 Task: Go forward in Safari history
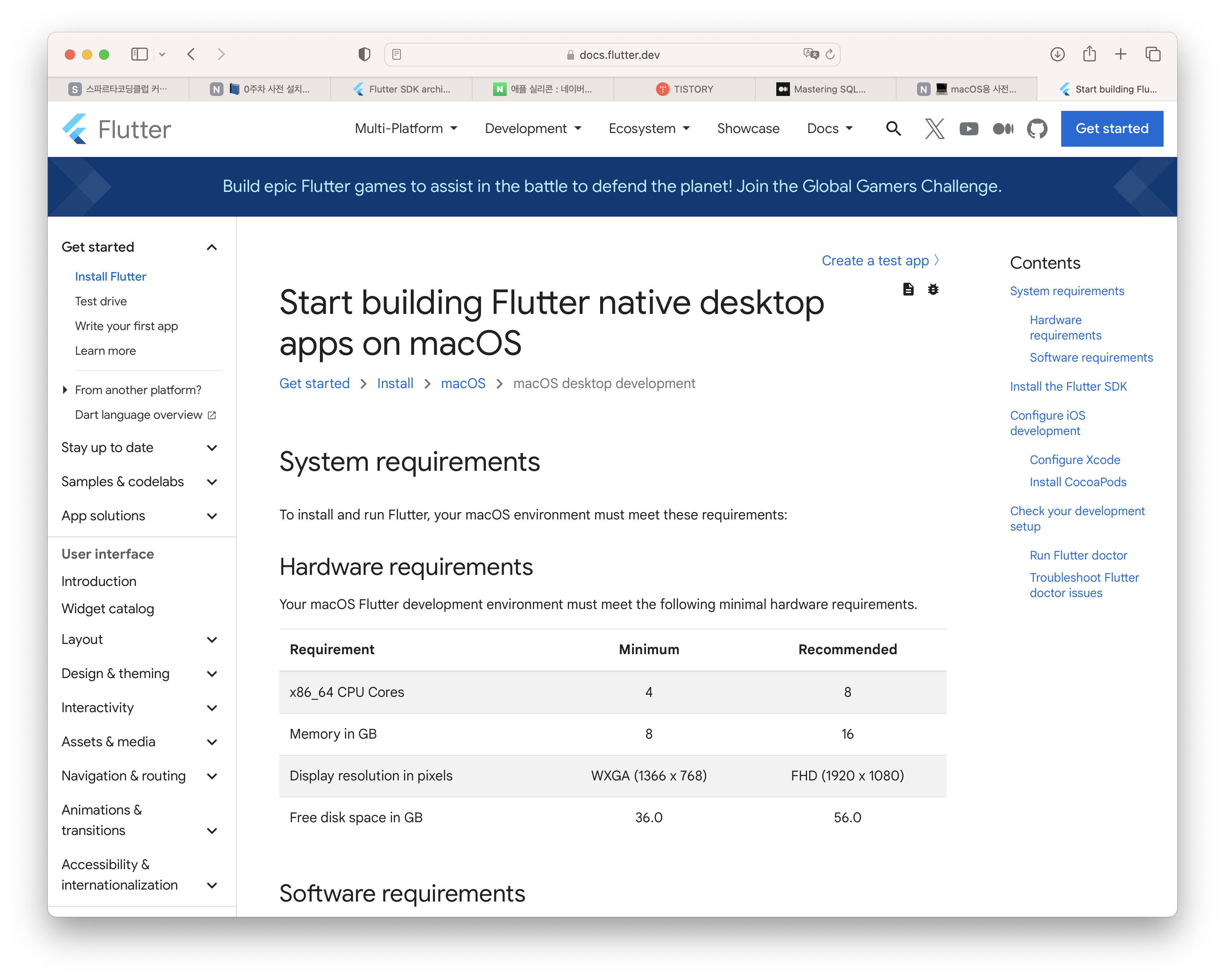[x=221, y=54]
